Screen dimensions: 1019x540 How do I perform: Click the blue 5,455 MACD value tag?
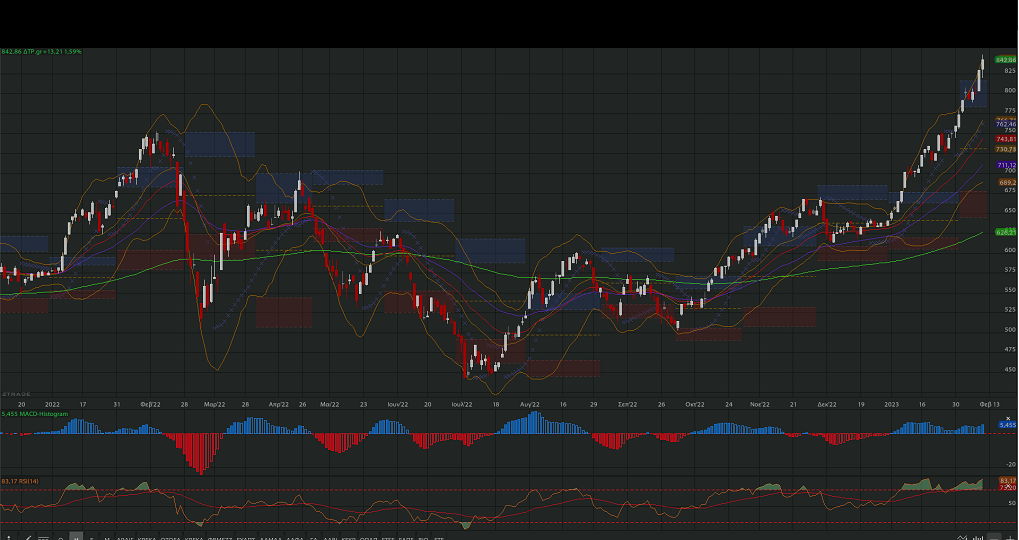coord(1007,424)
